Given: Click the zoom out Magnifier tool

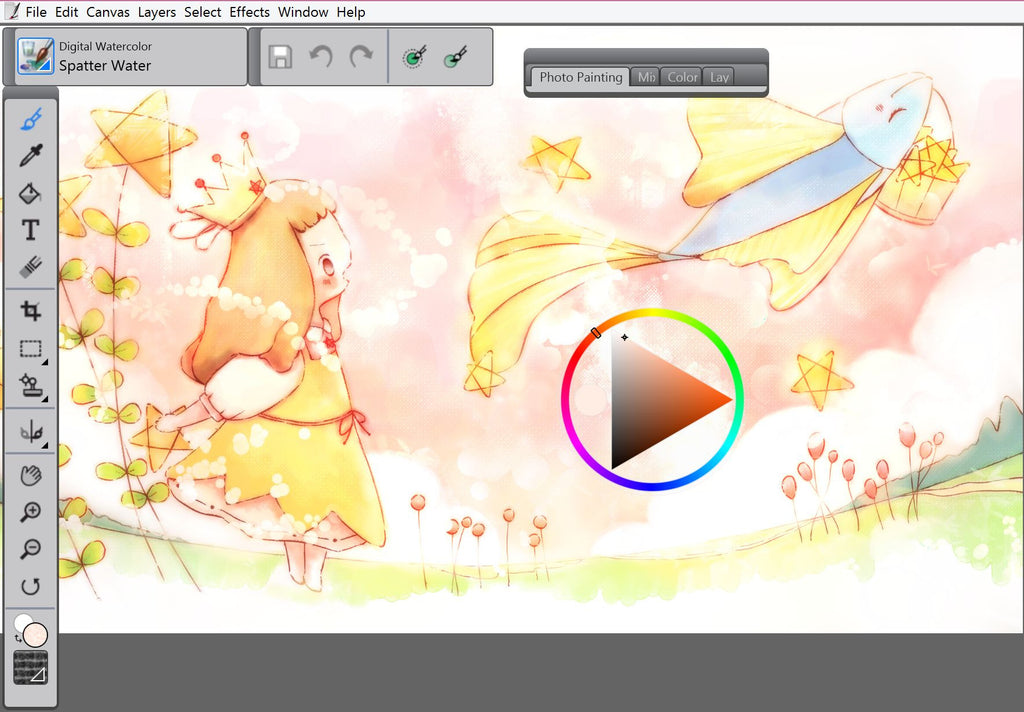Looking at the screenshot, I should tap(31, 548).
